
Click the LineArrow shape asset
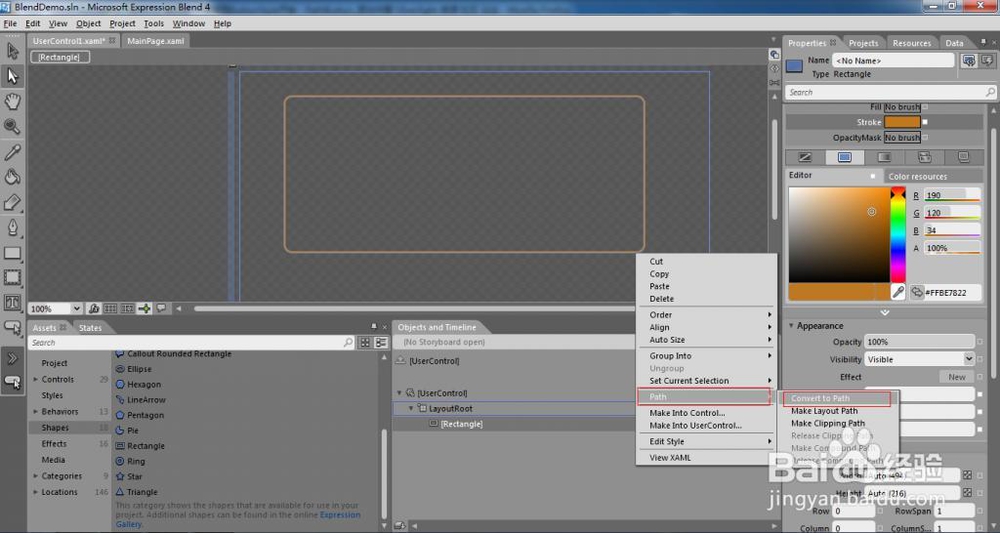141,400
